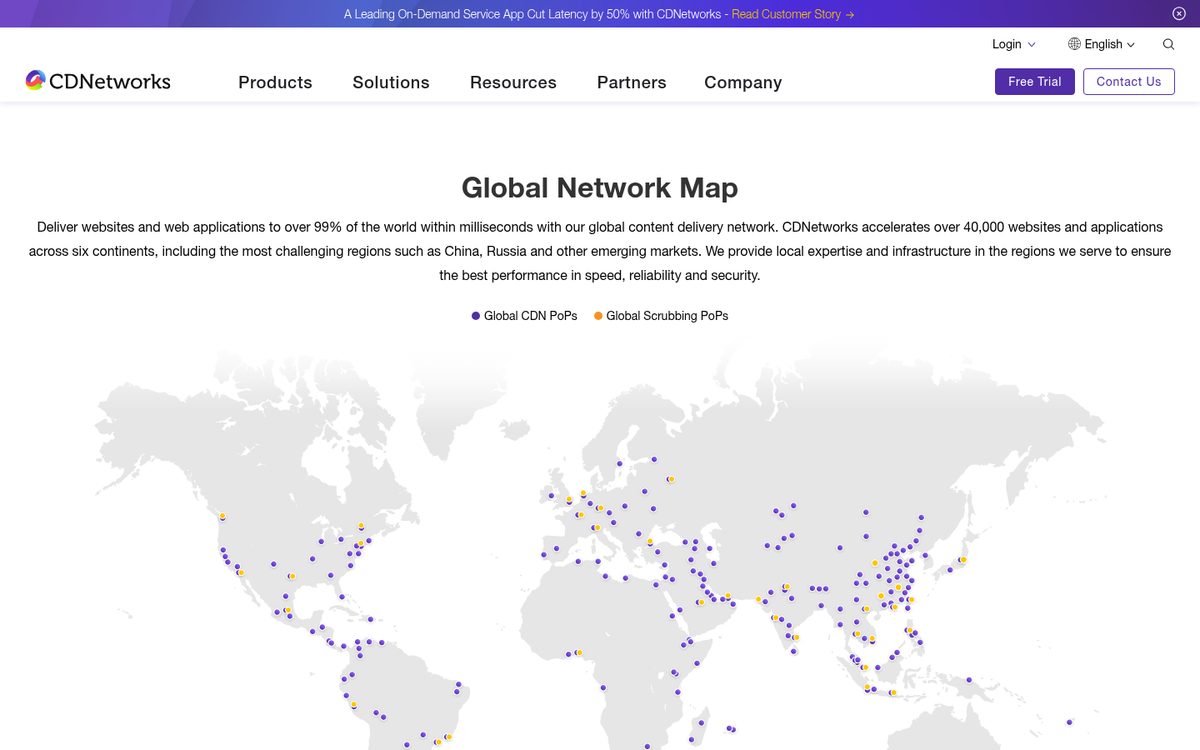This screenshot has height=750, width=1200.
Task: Click the Contact Us button
Action: point(1128,82)
